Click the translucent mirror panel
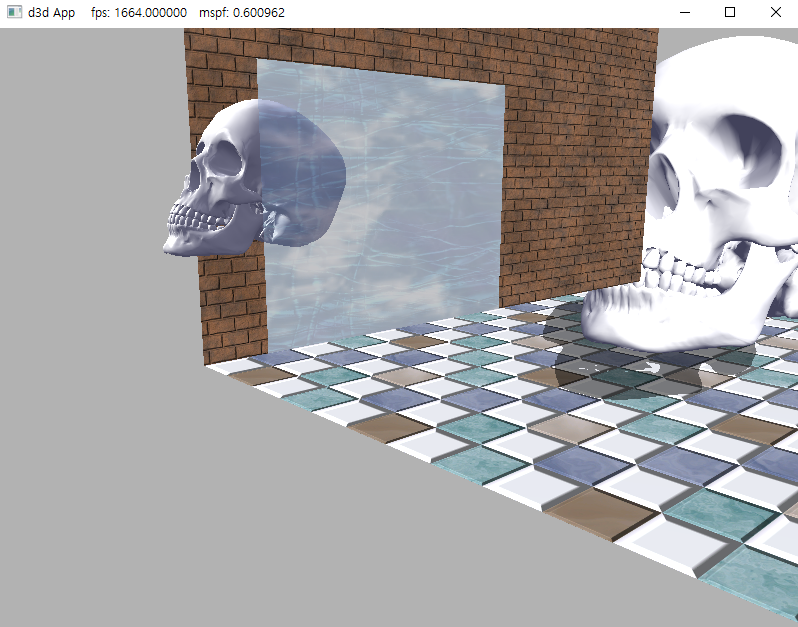The width and height of the screenshot is (798, 627). coord(382,206)
